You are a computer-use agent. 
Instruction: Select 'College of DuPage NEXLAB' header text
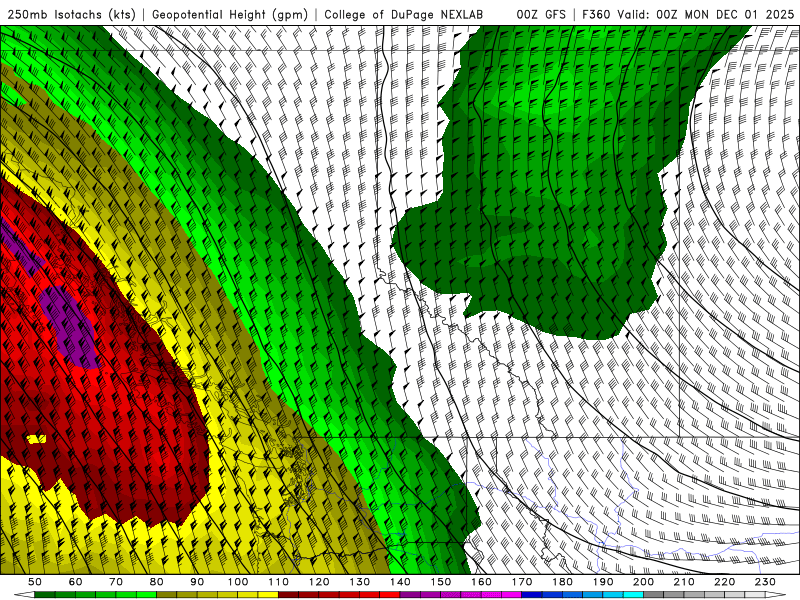click(403, 14)
